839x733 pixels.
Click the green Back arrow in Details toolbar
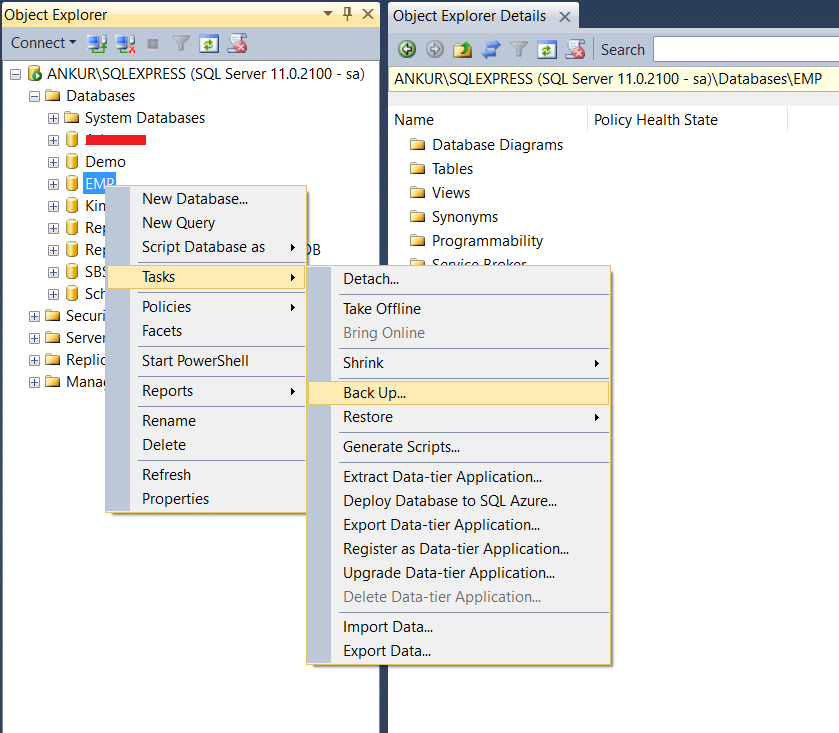click(407, 49)
